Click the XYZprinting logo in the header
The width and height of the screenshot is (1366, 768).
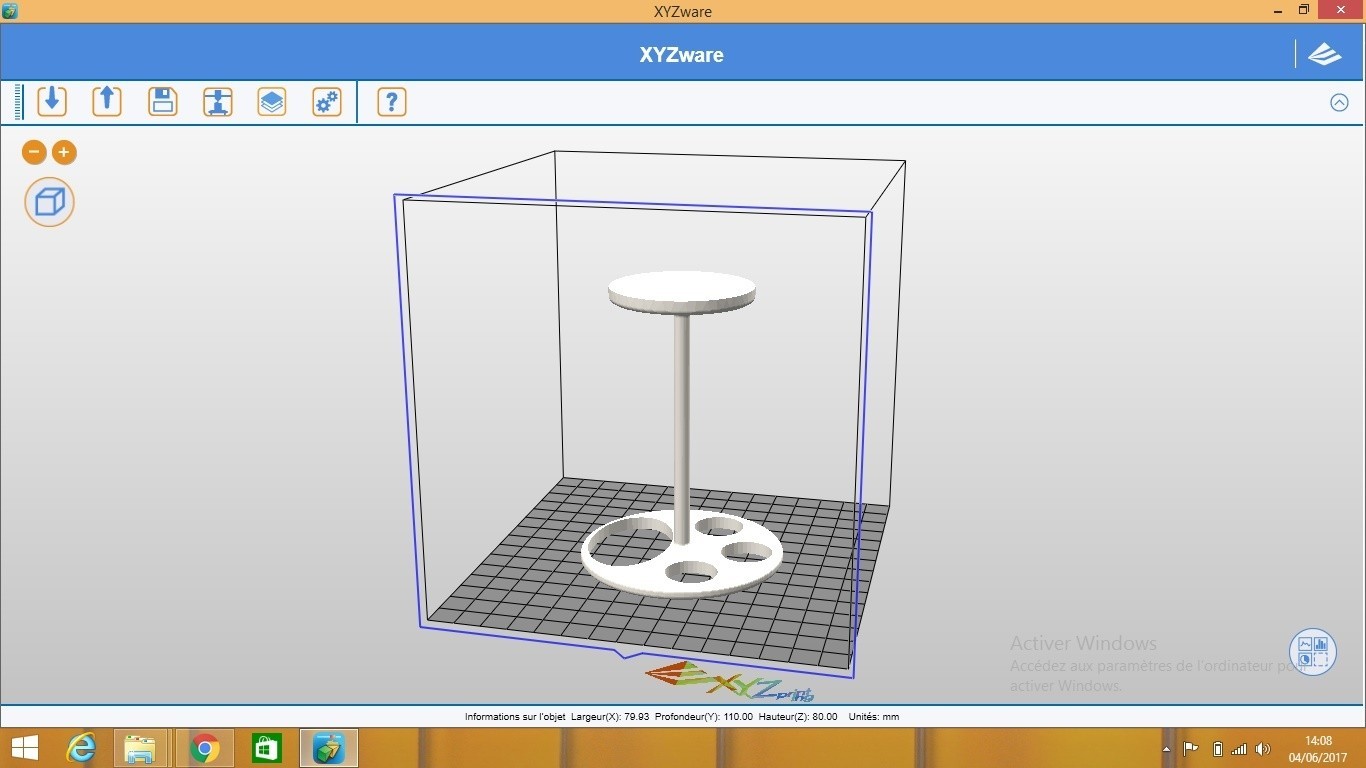pos(1325,54)
